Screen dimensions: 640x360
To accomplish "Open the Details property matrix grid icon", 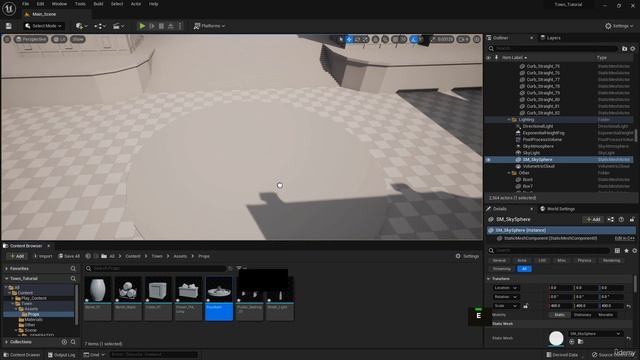I will point(618,251).
